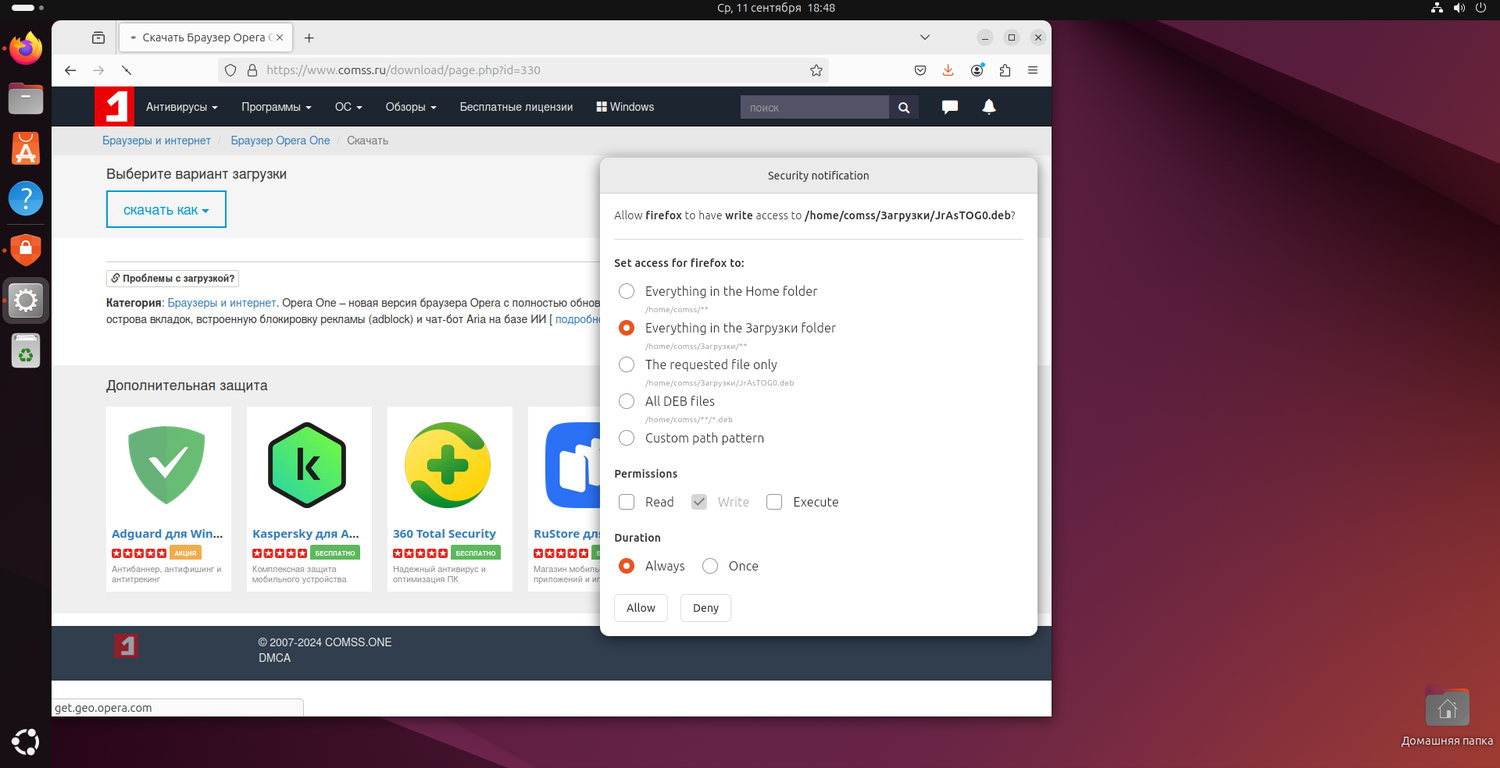The height and width of the screenshot is (768, 1500).
Task: Open the Windows item in the site menu
Action: pos(625,107)
